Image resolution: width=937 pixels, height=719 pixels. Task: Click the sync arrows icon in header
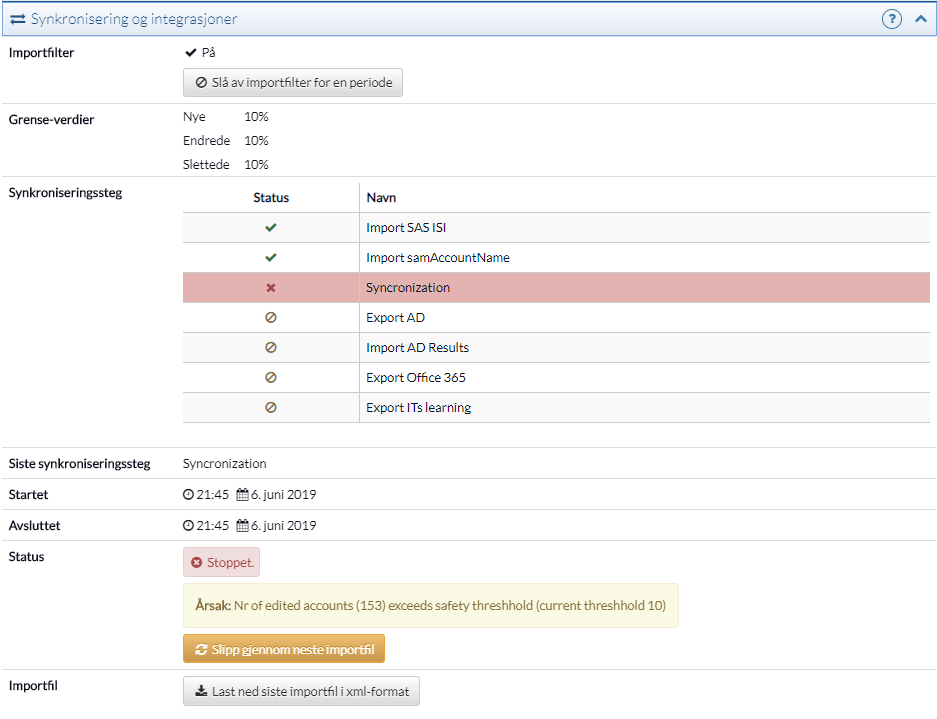point(18,19)
